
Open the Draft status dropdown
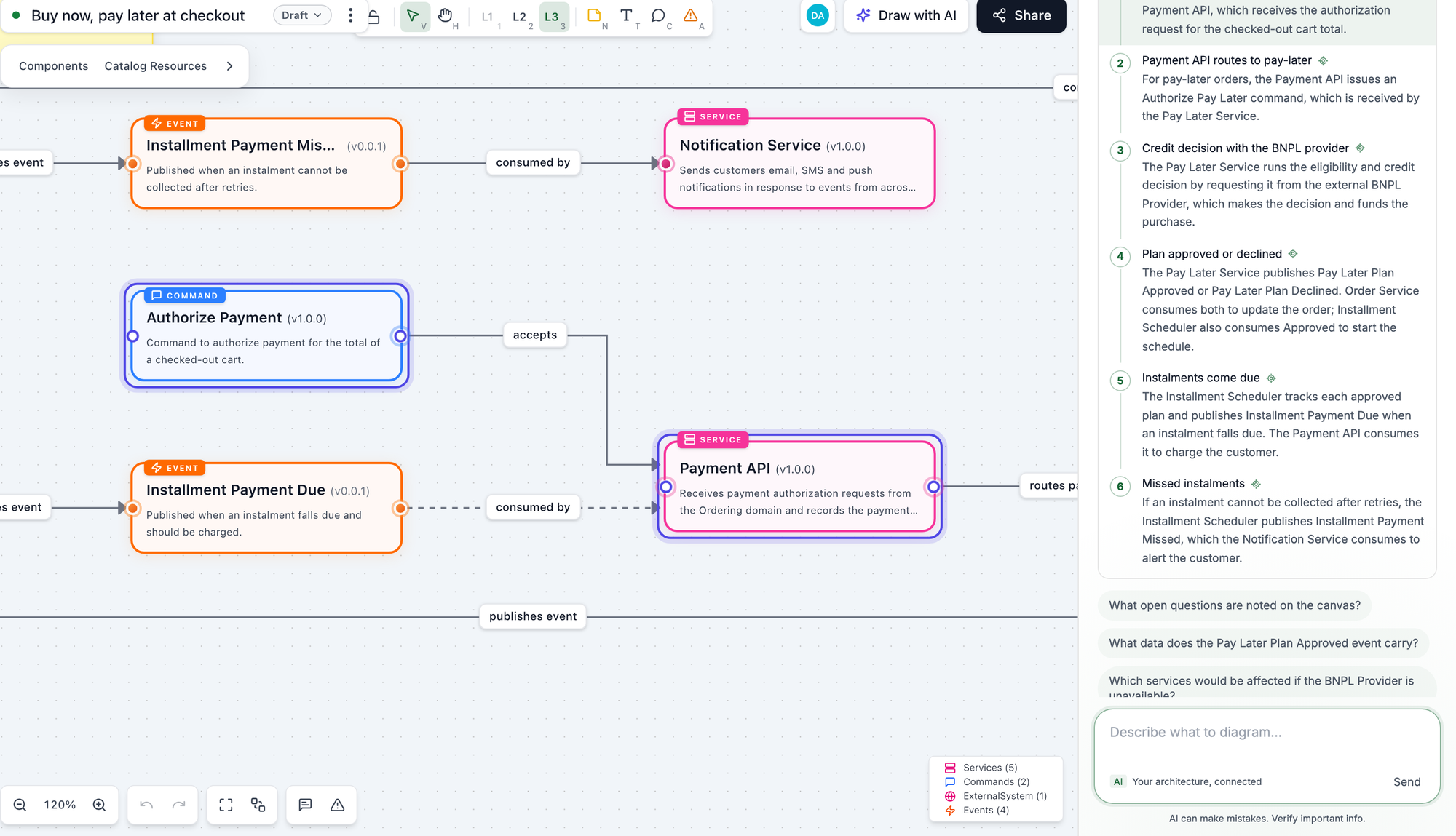[302, 15]
